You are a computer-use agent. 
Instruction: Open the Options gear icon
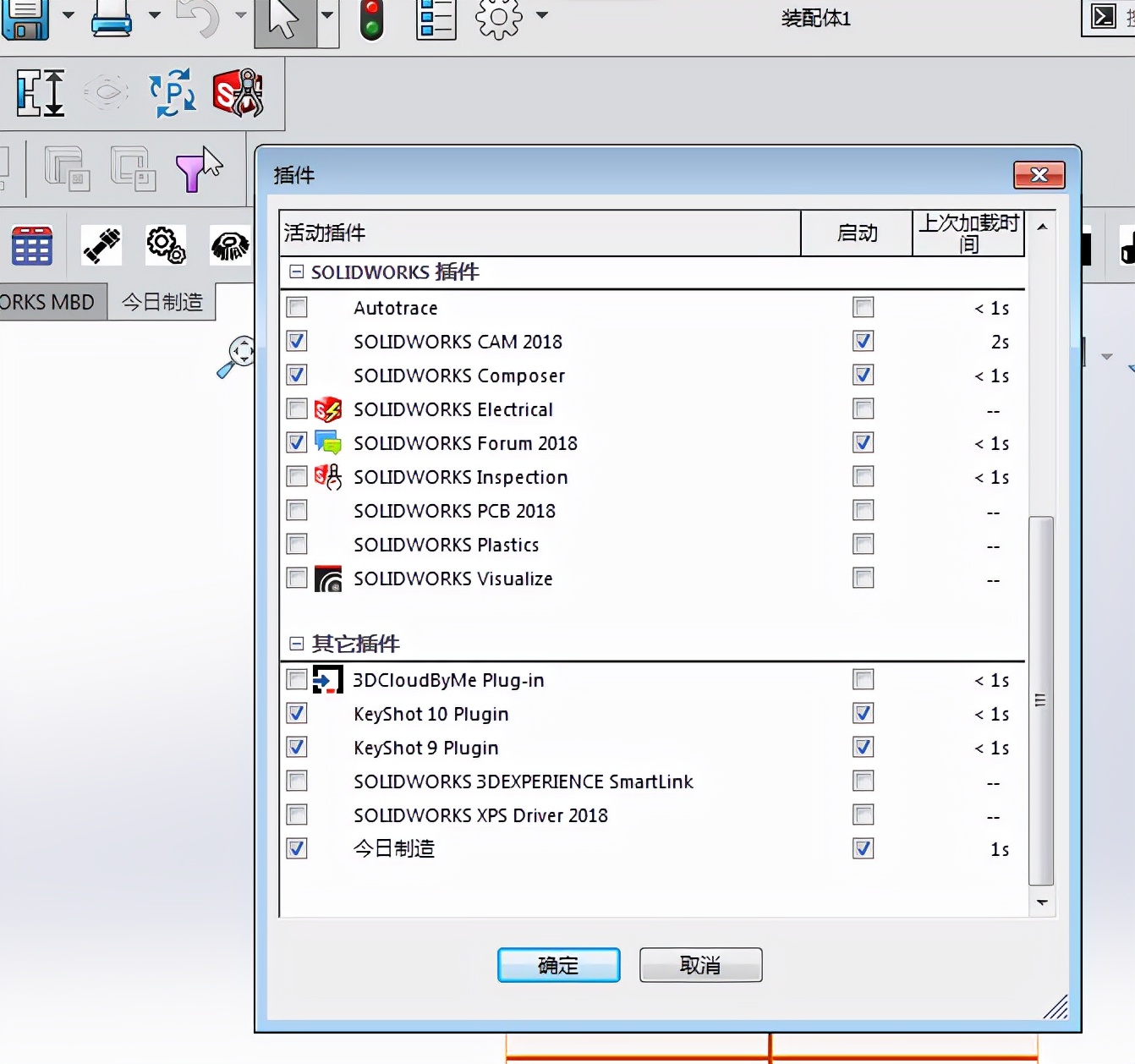coord(498,19)
